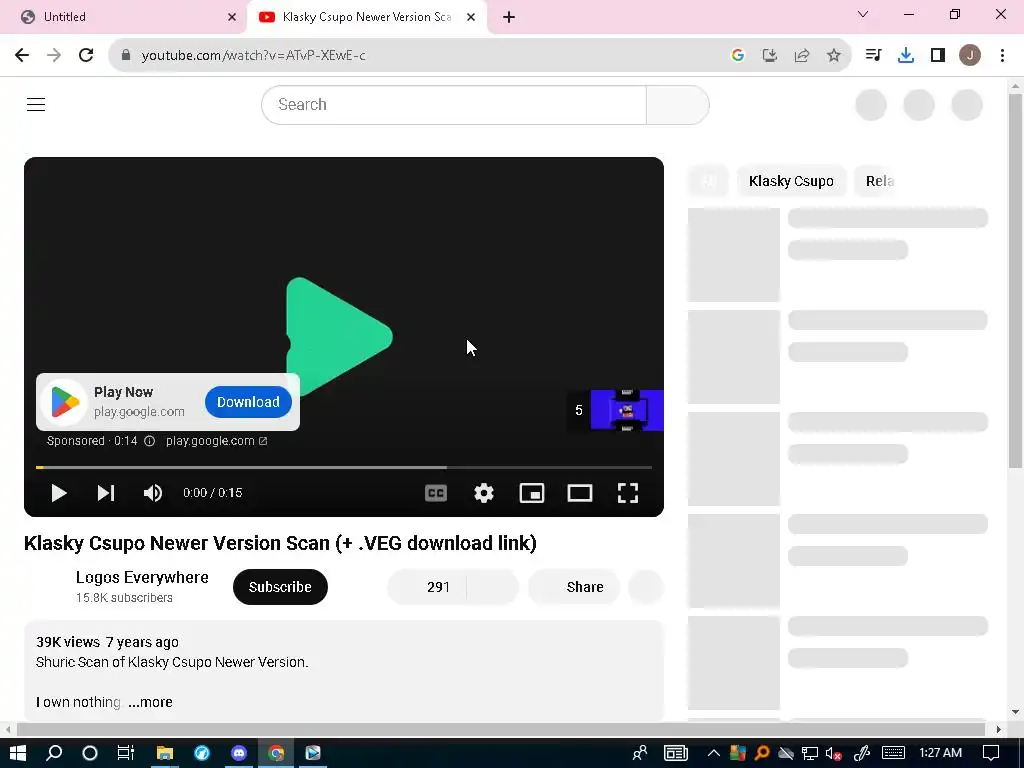Viewport: 1024px width, 768px height.
Task: Click the Google icon in address bar
Action: click(738, 56)
